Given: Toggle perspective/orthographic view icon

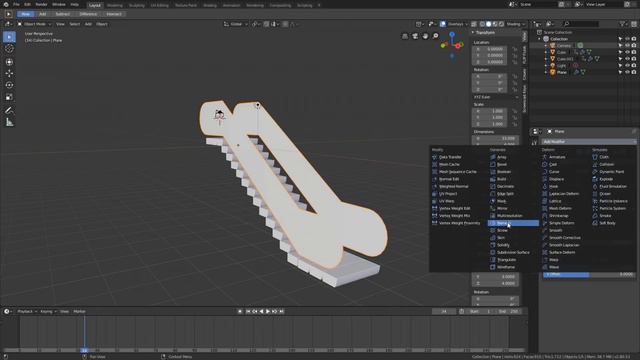Looking at the screenshot, I should tap(405, 36).
